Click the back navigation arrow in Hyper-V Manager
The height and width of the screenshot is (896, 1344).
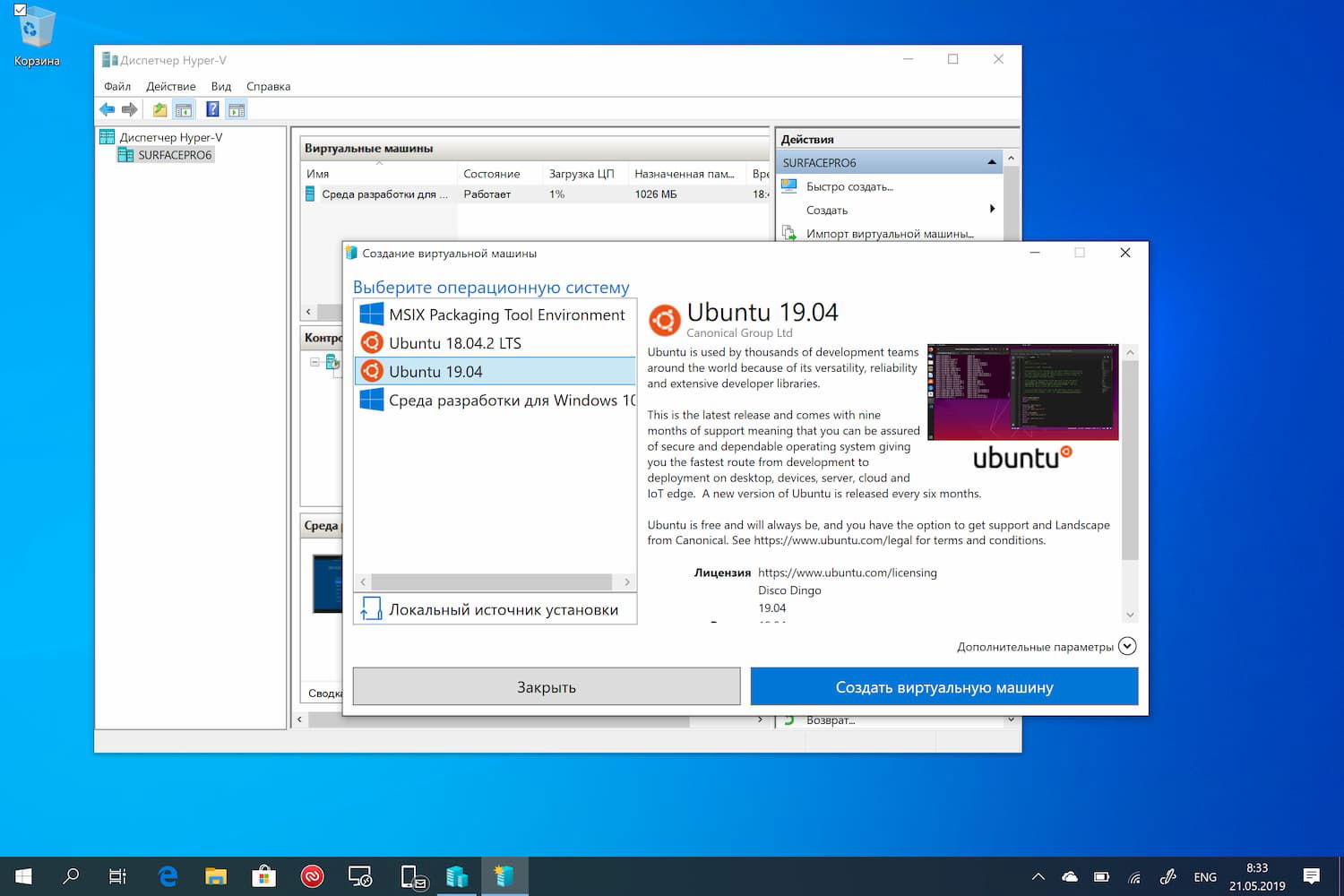click(108, 108)
